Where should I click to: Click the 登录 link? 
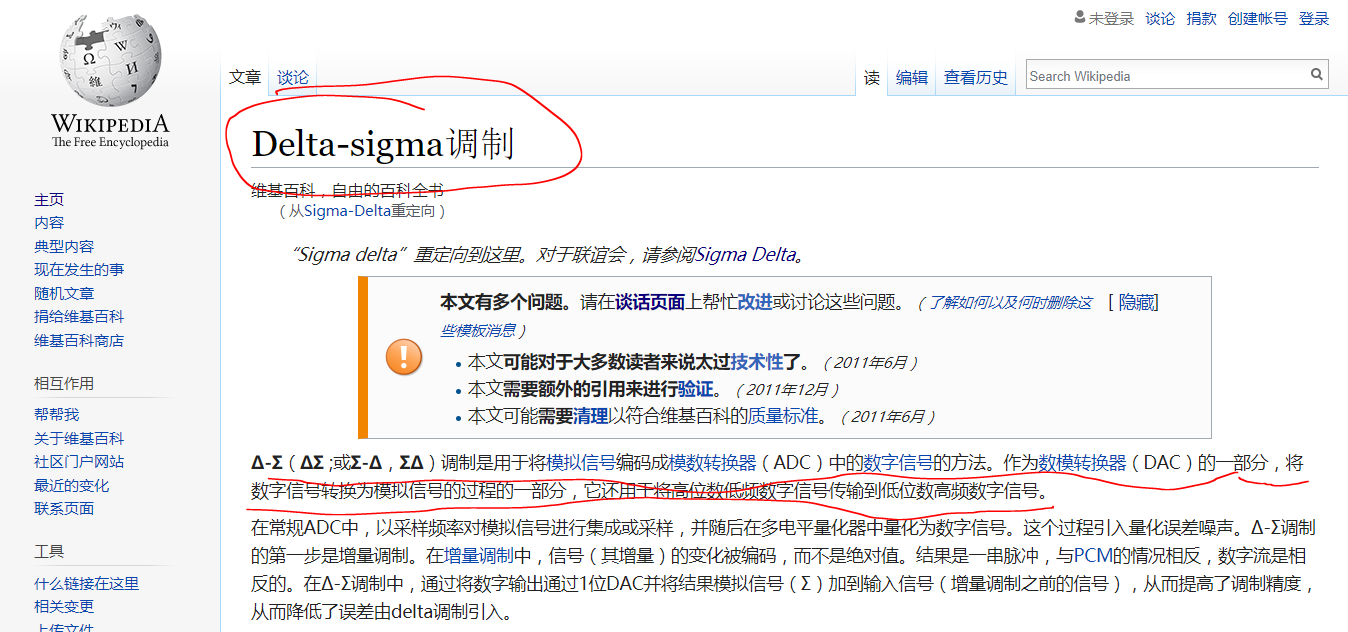[x=1314, y=19]
